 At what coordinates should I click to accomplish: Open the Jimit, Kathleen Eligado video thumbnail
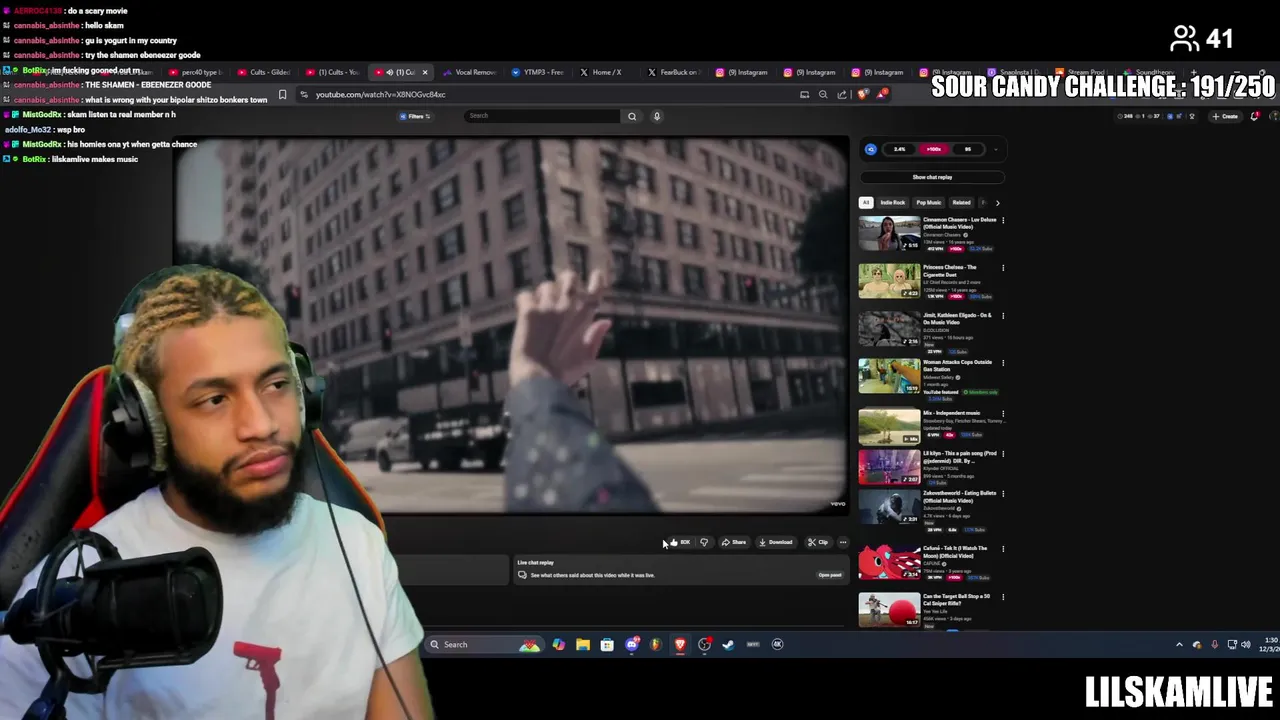889,329
